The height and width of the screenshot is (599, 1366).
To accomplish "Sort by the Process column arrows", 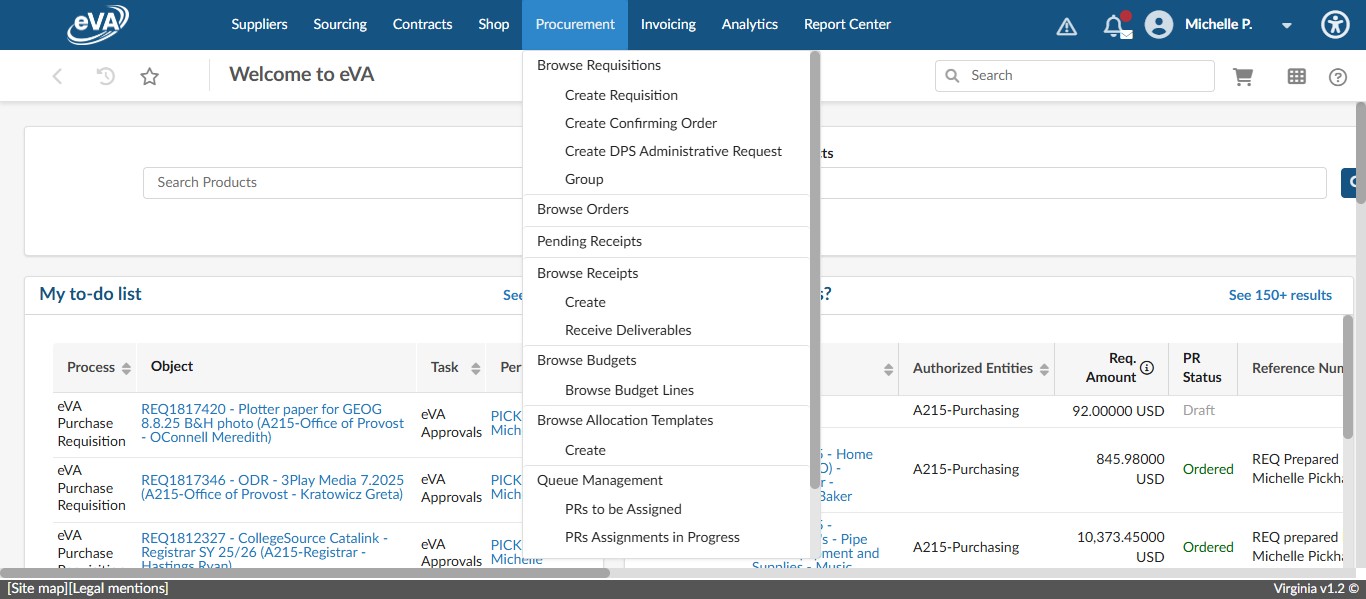I will pyautogui.click(x=126, y=368).
